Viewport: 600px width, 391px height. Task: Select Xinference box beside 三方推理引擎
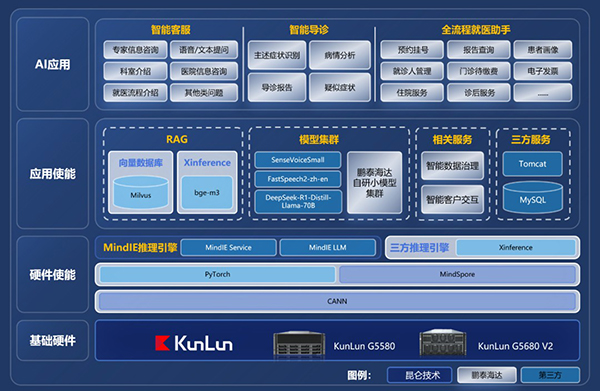coord(516,248)
